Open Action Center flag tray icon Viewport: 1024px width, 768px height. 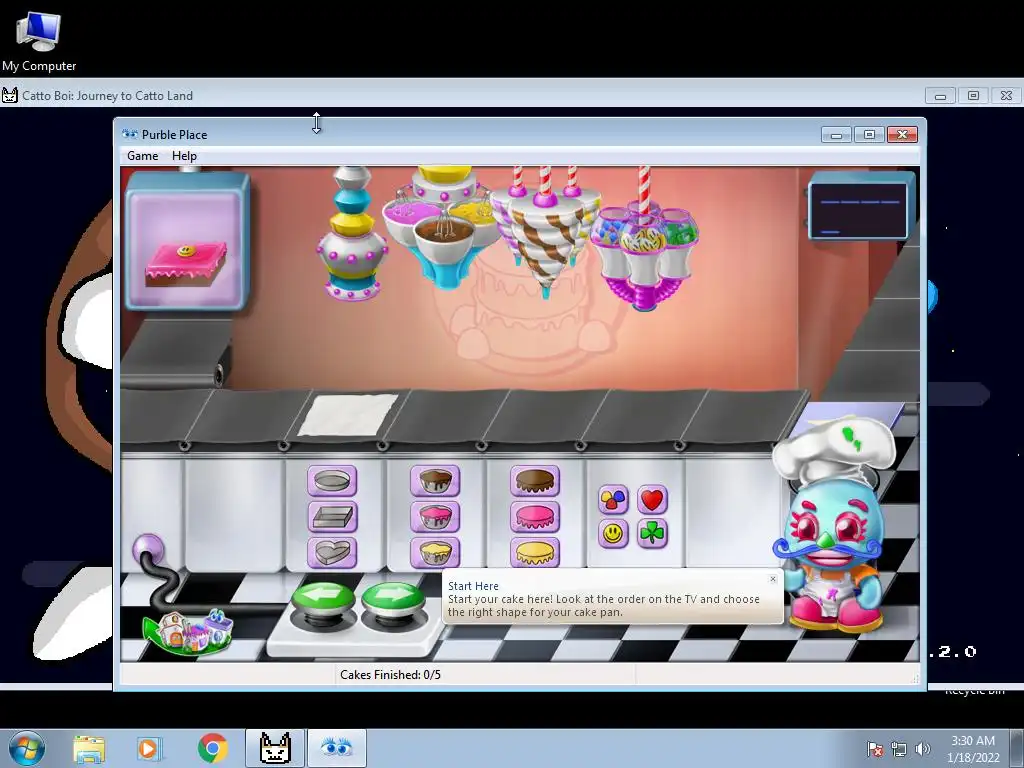[875, 749]
